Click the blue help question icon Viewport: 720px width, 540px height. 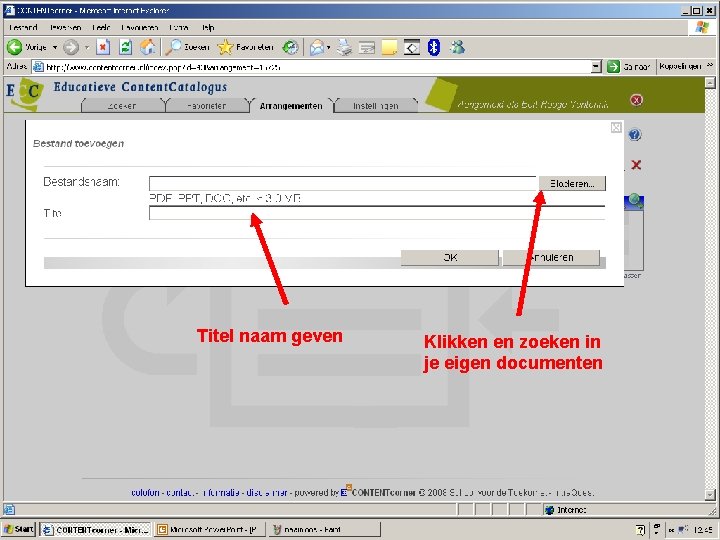[635, 135]
